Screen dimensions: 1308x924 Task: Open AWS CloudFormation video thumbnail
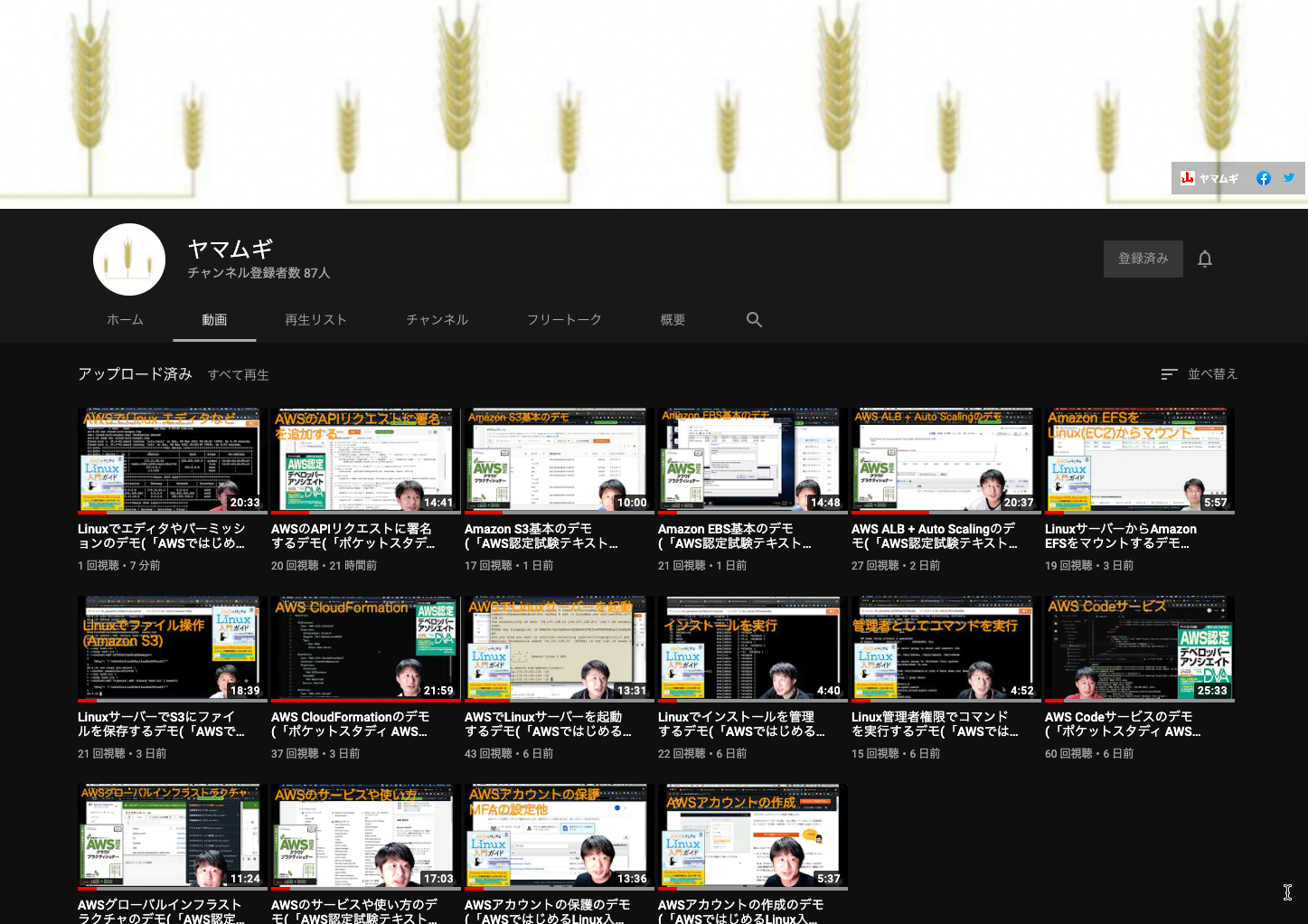point(364,648)
